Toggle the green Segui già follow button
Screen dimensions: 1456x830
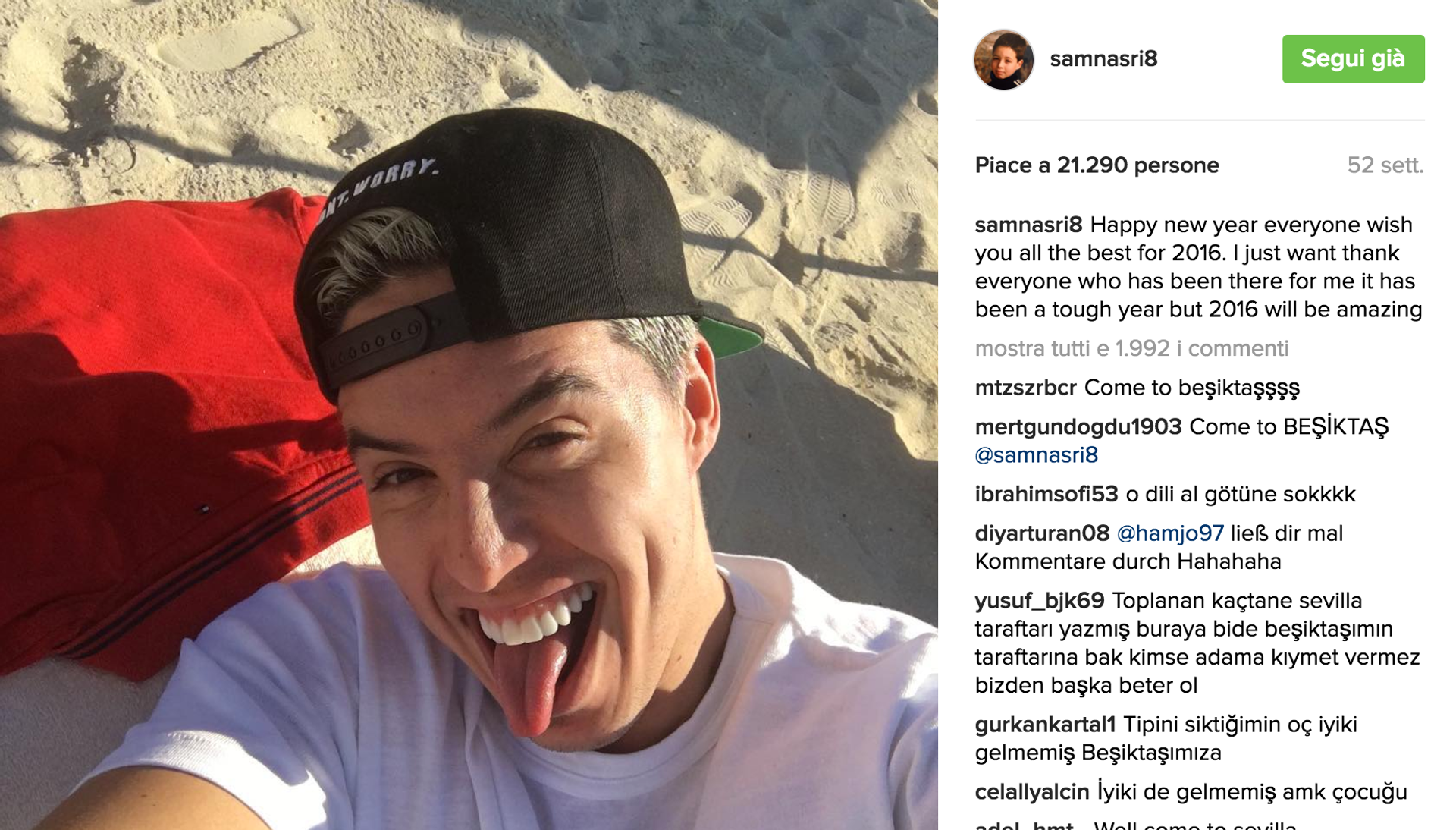click(1353, 59)
